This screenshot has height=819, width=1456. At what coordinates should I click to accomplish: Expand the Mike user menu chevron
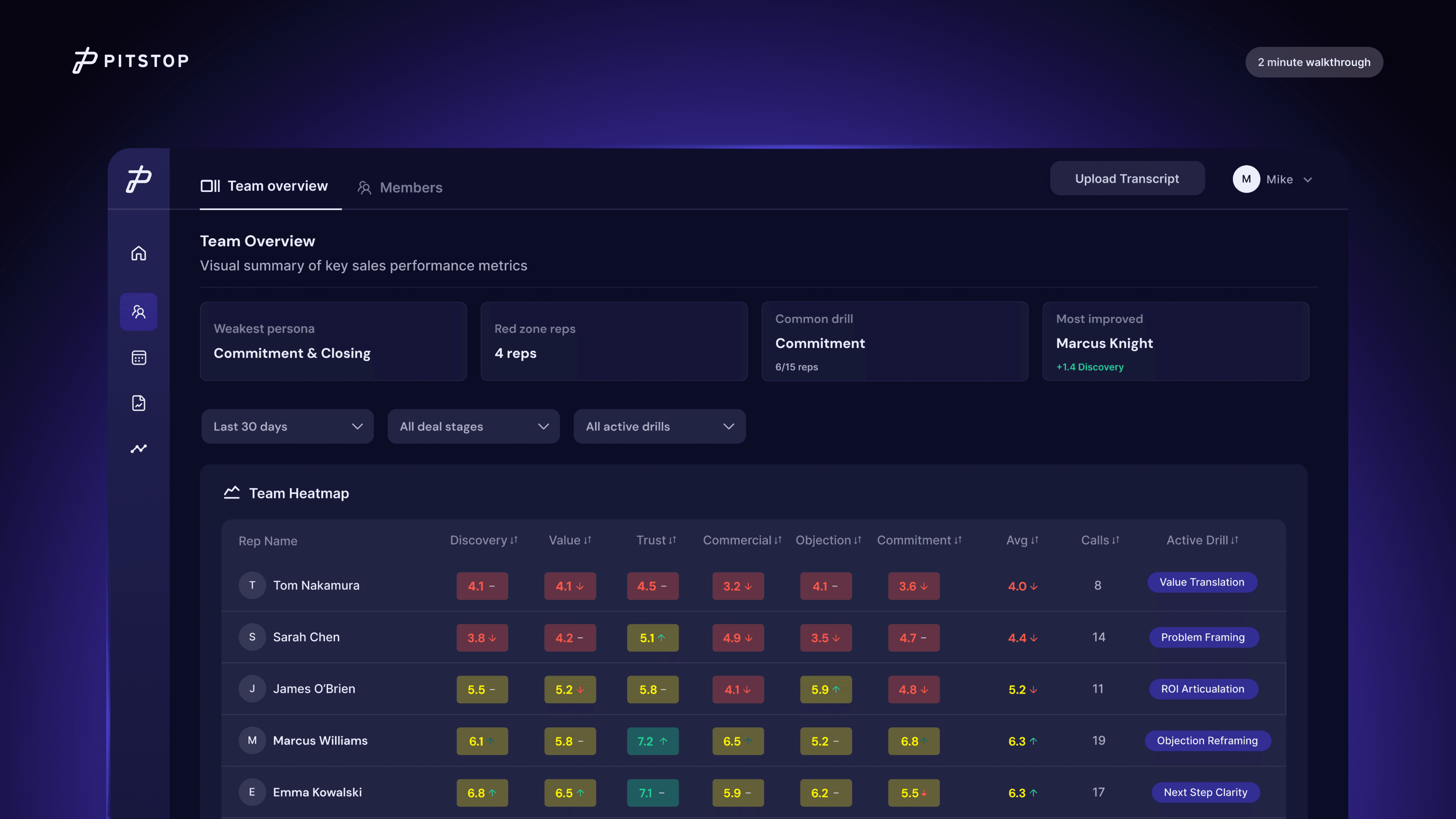1307,180
